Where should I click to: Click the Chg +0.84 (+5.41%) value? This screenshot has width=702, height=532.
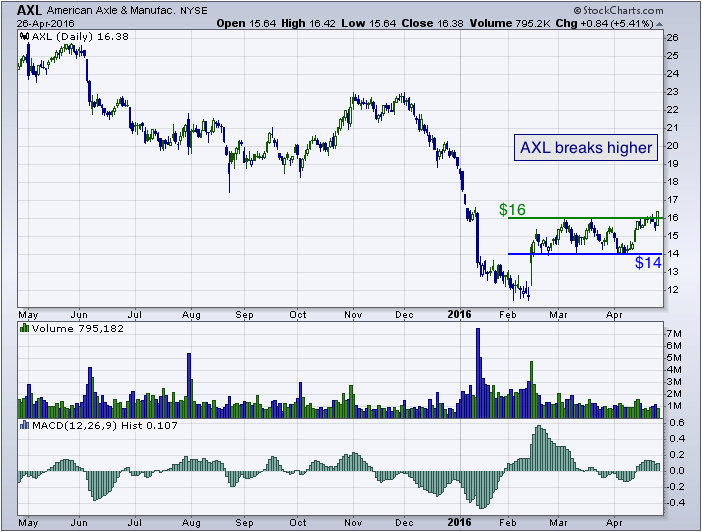(x=604, y=23)
